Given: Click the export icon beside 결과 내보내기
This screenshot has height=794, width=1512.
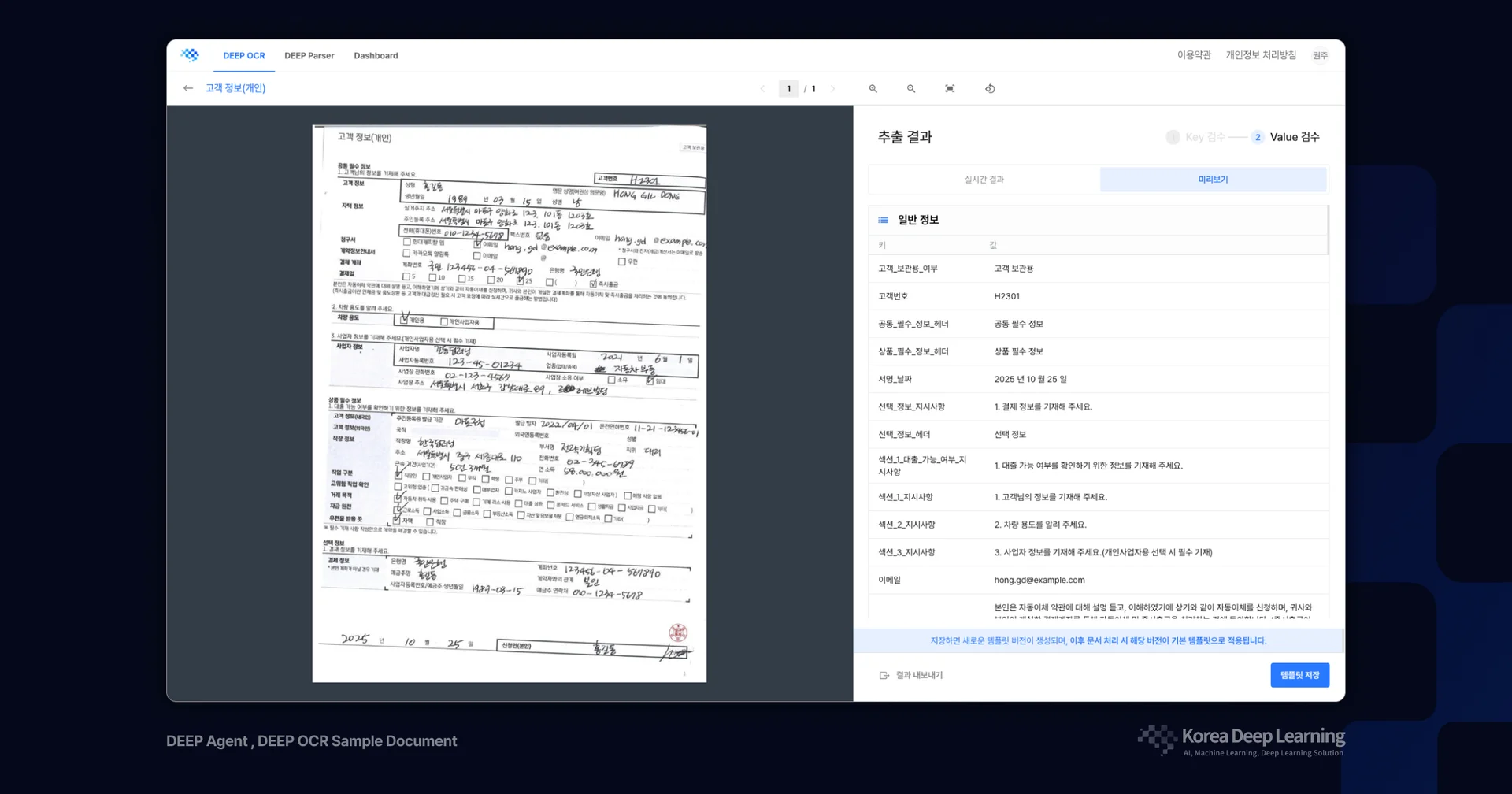Looking at the screenshot, I should [884, 675].
